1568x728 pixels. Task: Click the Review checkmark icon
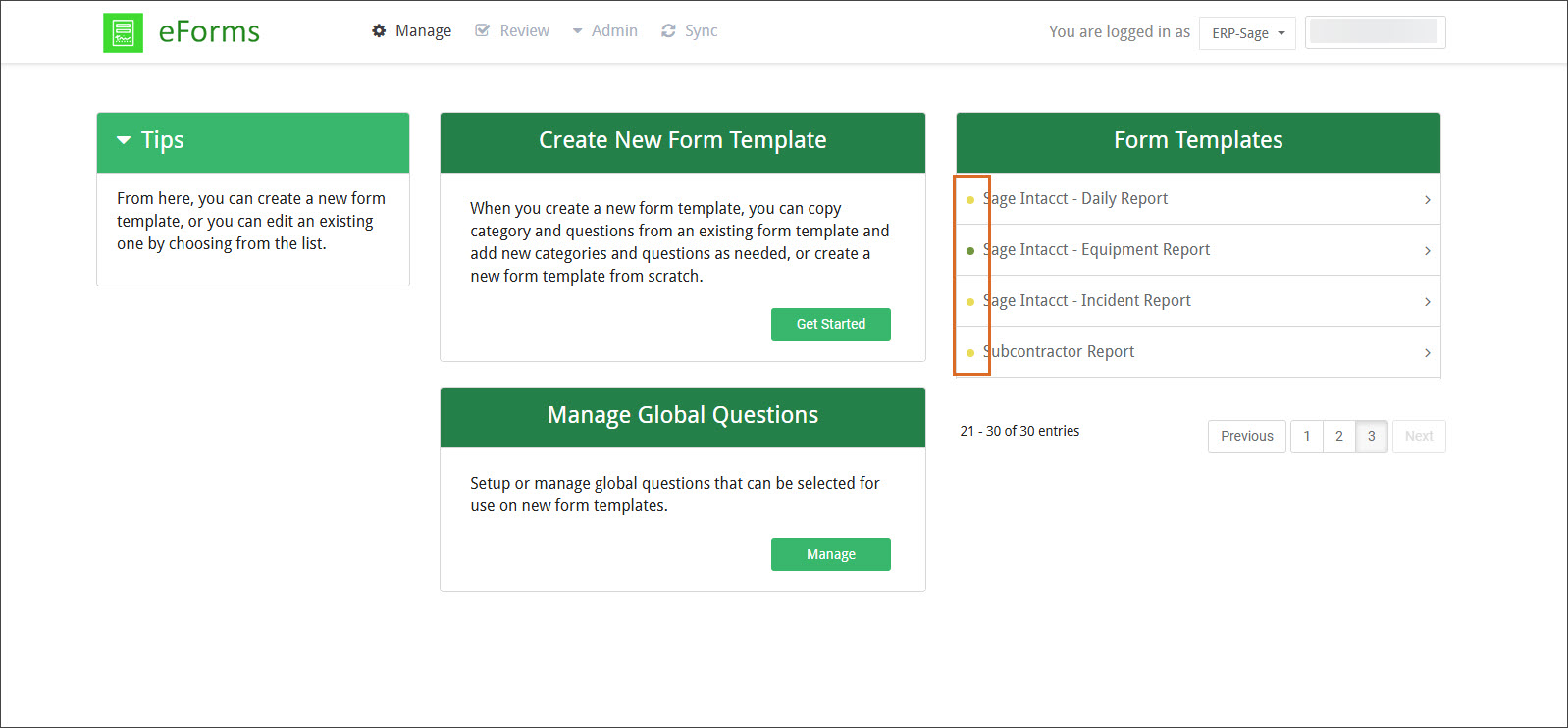(x=482, y=31)
